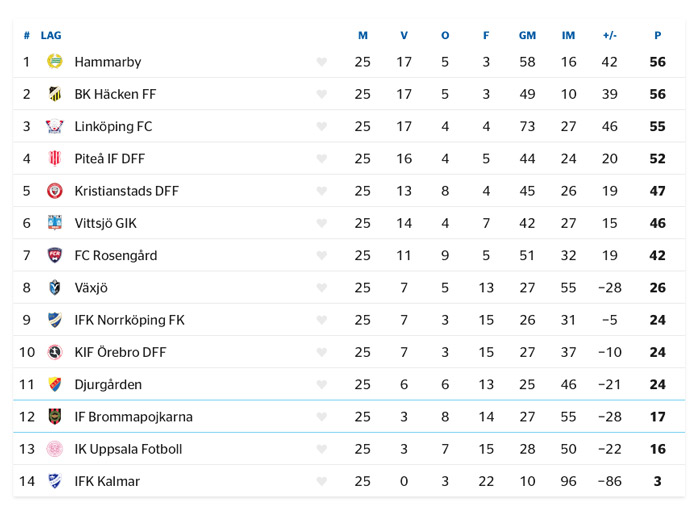Open the KIF Örebro DFF team link
The height and width of the screenshot is (517, 700).
pyautogui.click(x=120, y=352)
